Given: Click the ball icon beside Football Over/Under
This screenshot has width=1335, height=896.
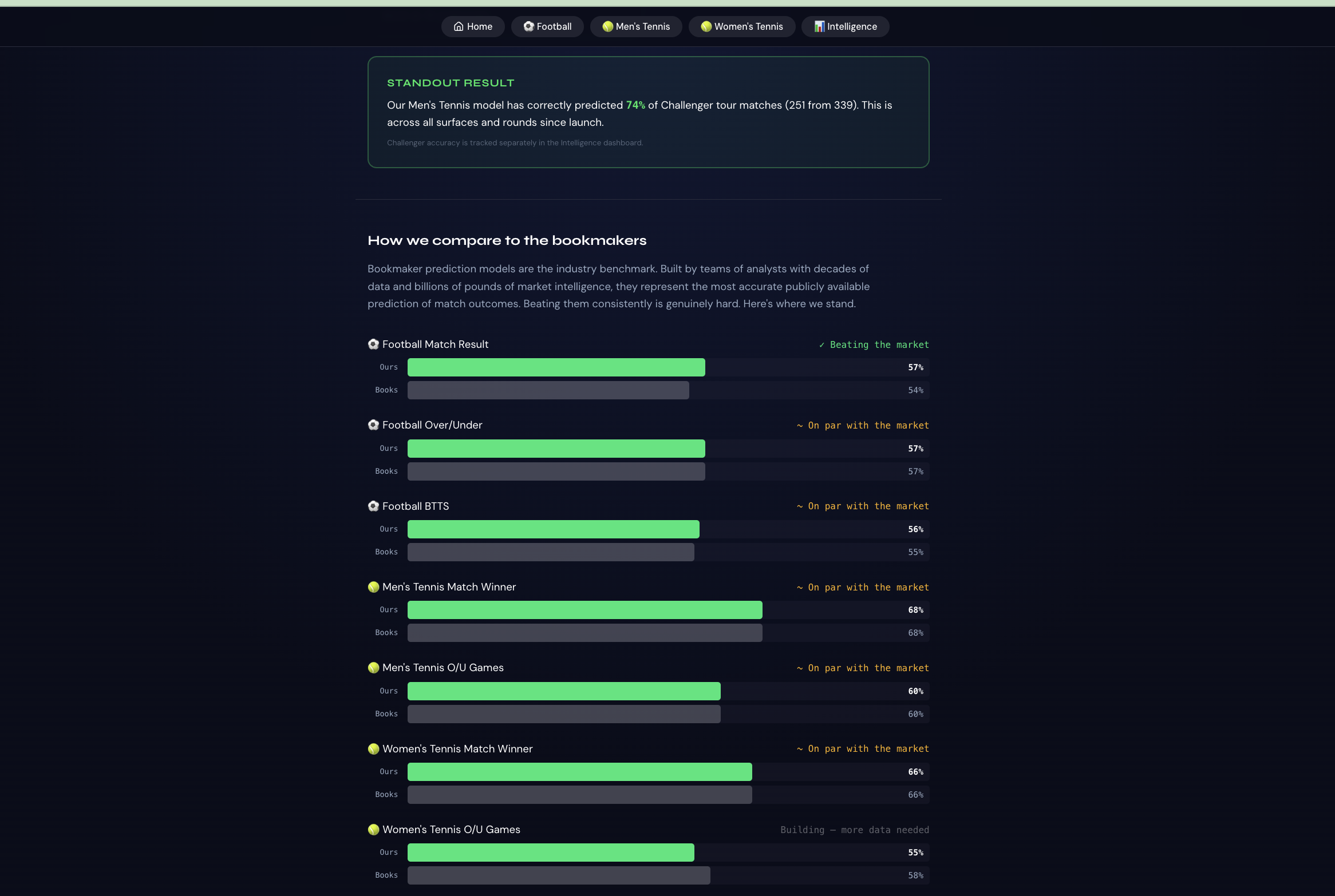Looking at the screenshot, I should point(373,425).
